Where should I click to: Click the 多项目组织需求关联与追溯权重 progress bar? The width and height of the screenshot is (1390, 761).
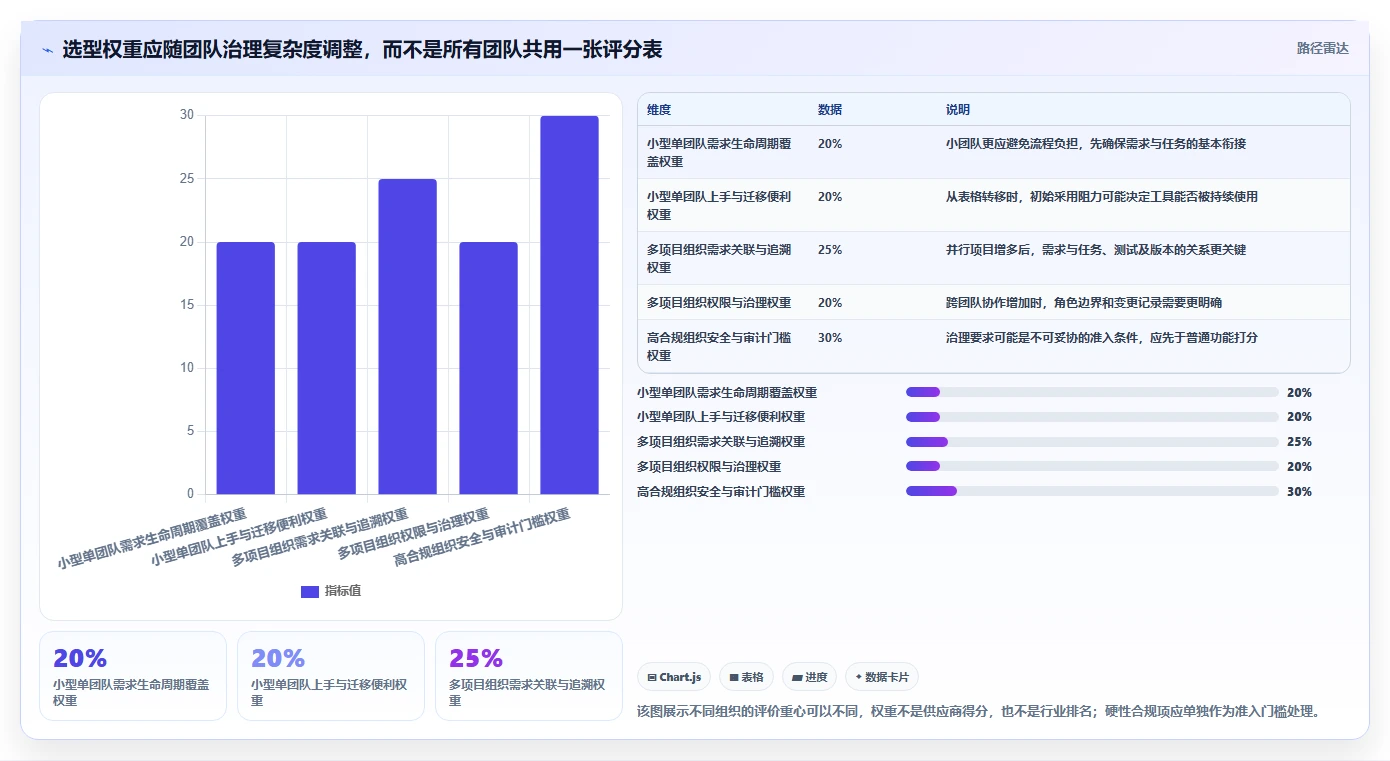click(1092, 442)
